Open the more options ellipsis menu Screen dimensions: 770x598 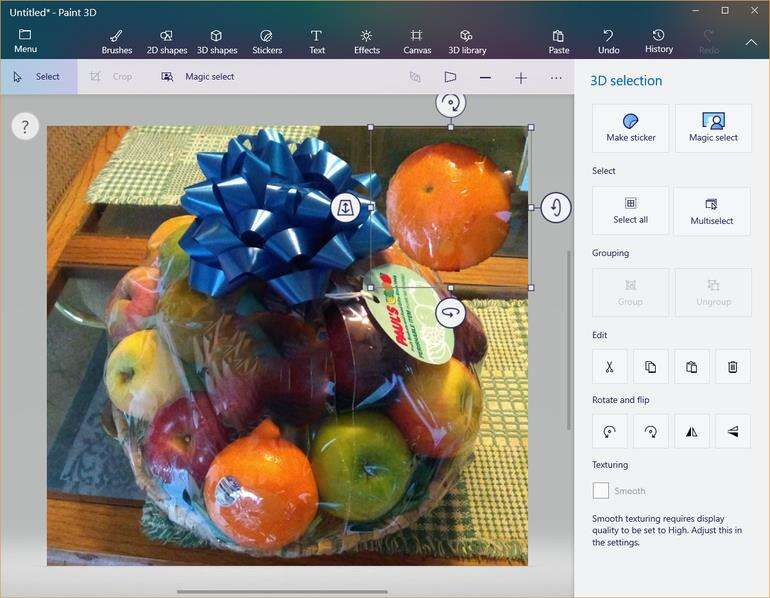[x=556, y=78]
